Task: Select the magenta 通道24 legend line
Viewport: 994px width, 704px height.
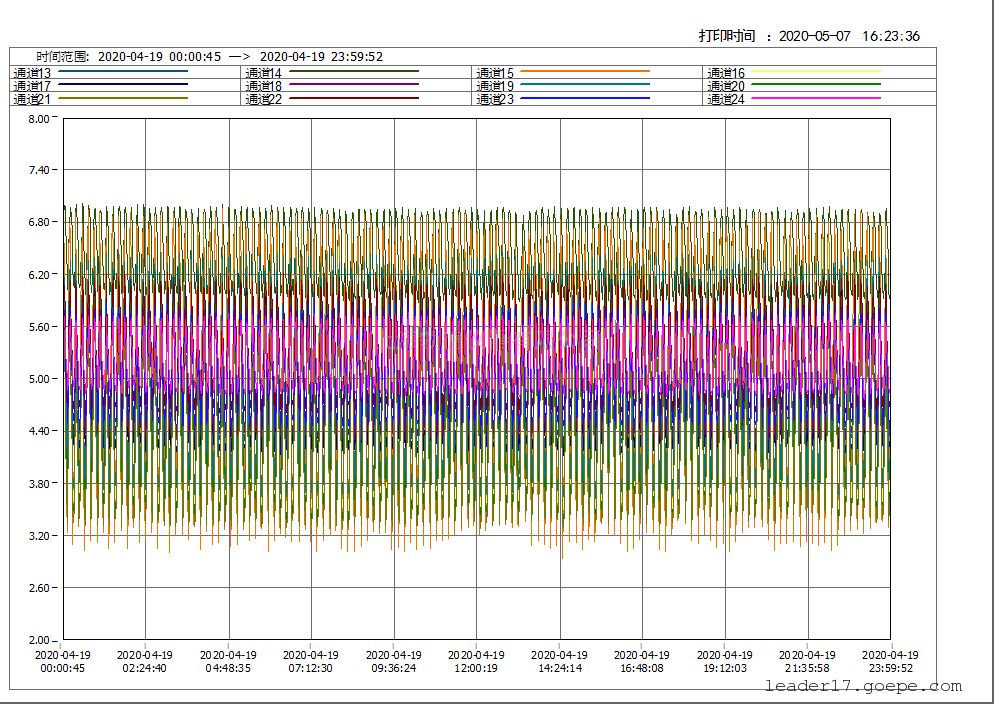Action: [815, 98]
